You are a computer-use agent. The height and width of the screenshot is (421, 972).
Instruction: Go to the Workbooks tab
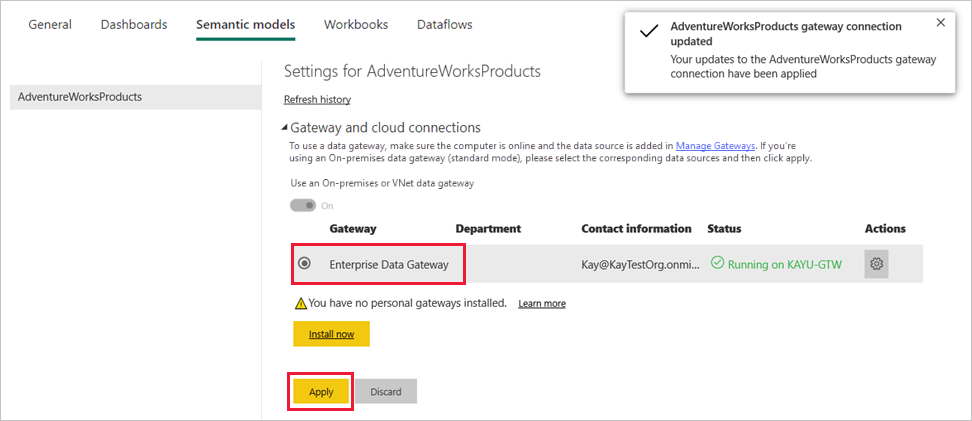356,24
